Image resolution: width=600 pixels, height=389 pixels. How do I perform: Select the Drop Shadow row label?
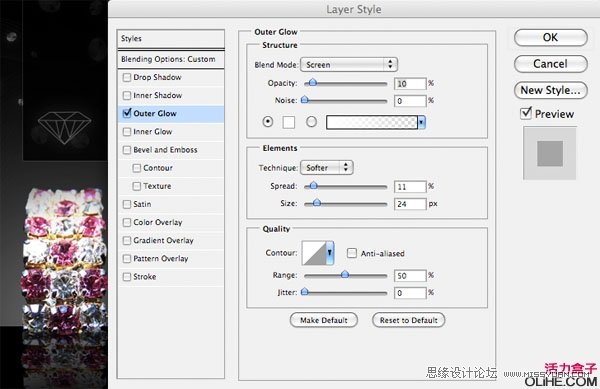click(157, 77)
